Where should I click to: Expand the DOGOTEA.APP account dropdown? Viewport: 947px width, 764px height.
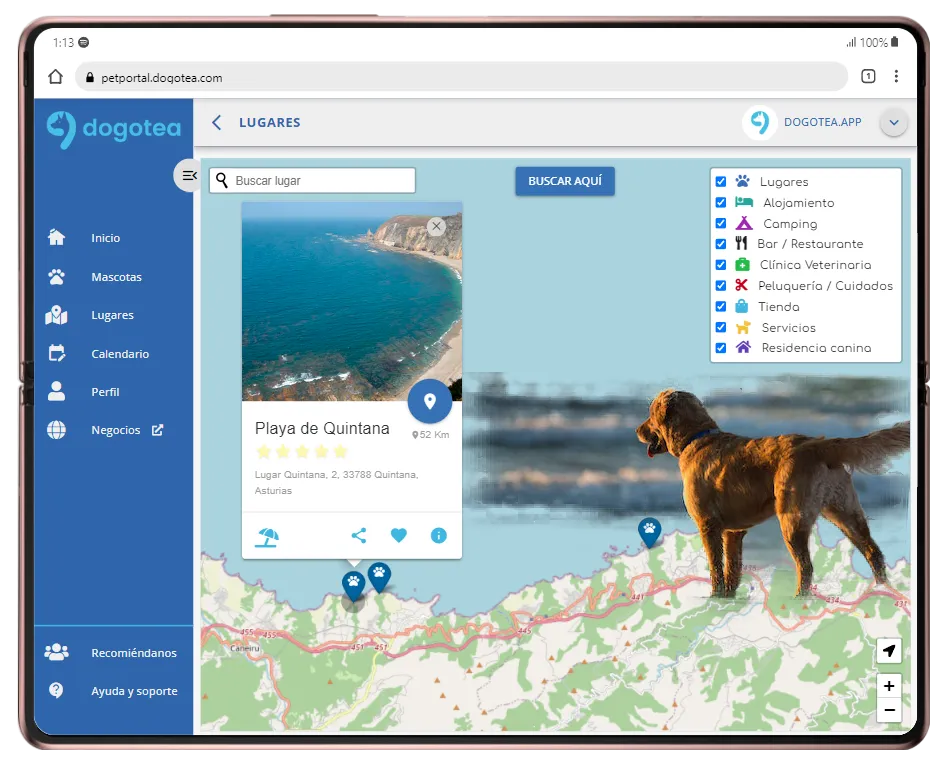[x=893, y=123]
